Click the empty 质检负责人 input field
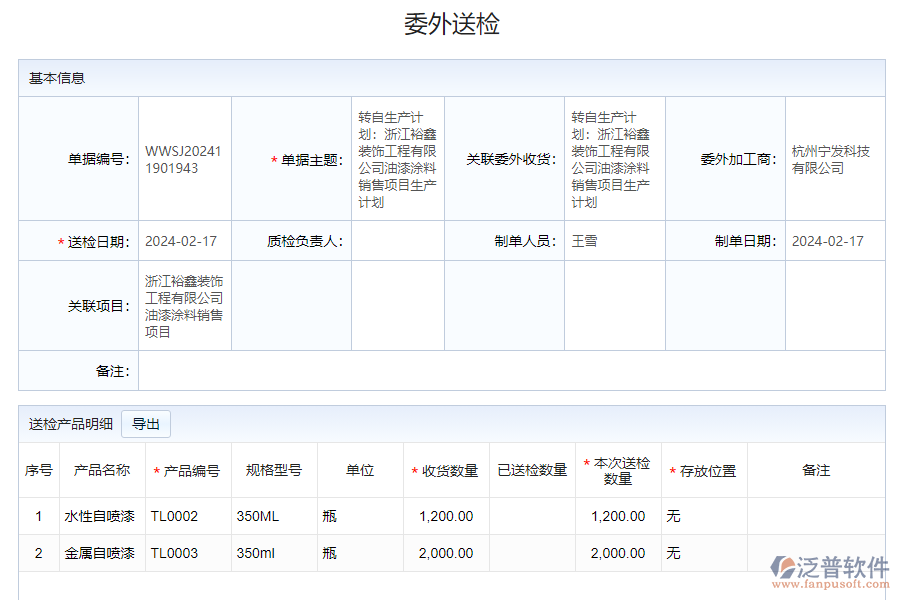 point(396,240)
